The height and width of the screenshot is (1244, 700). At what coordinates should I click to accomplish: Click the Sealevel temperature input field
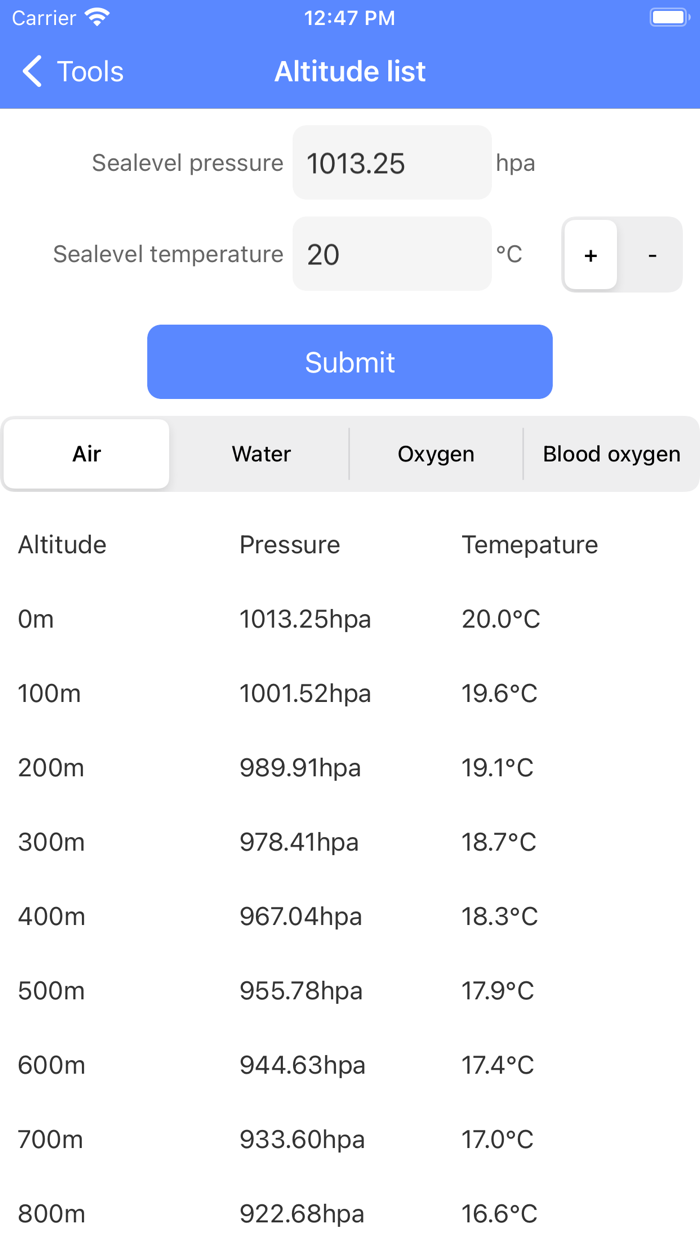tap(391, 254)
